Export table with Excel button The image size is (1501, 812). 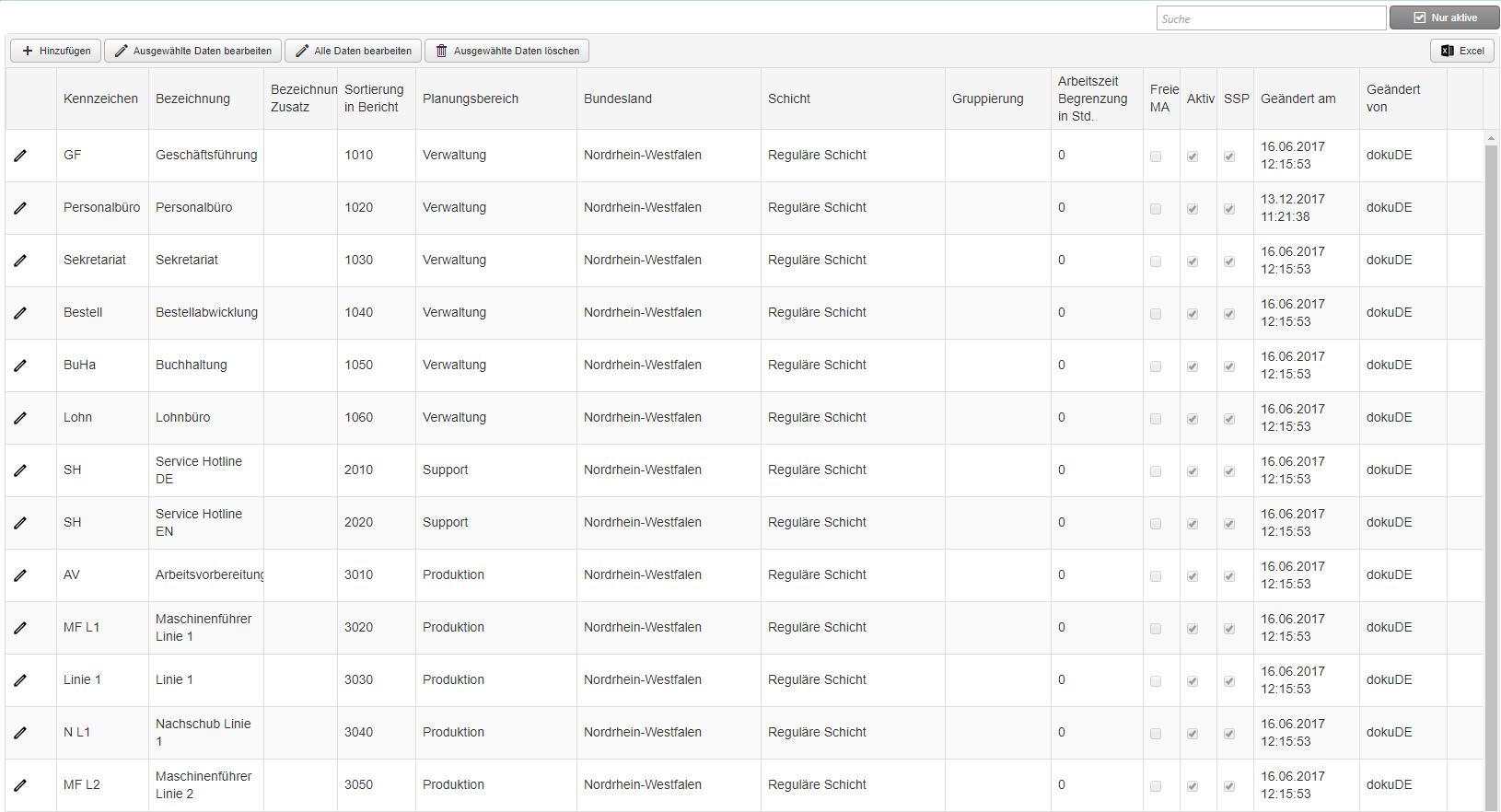click(x=1462, y=51)
